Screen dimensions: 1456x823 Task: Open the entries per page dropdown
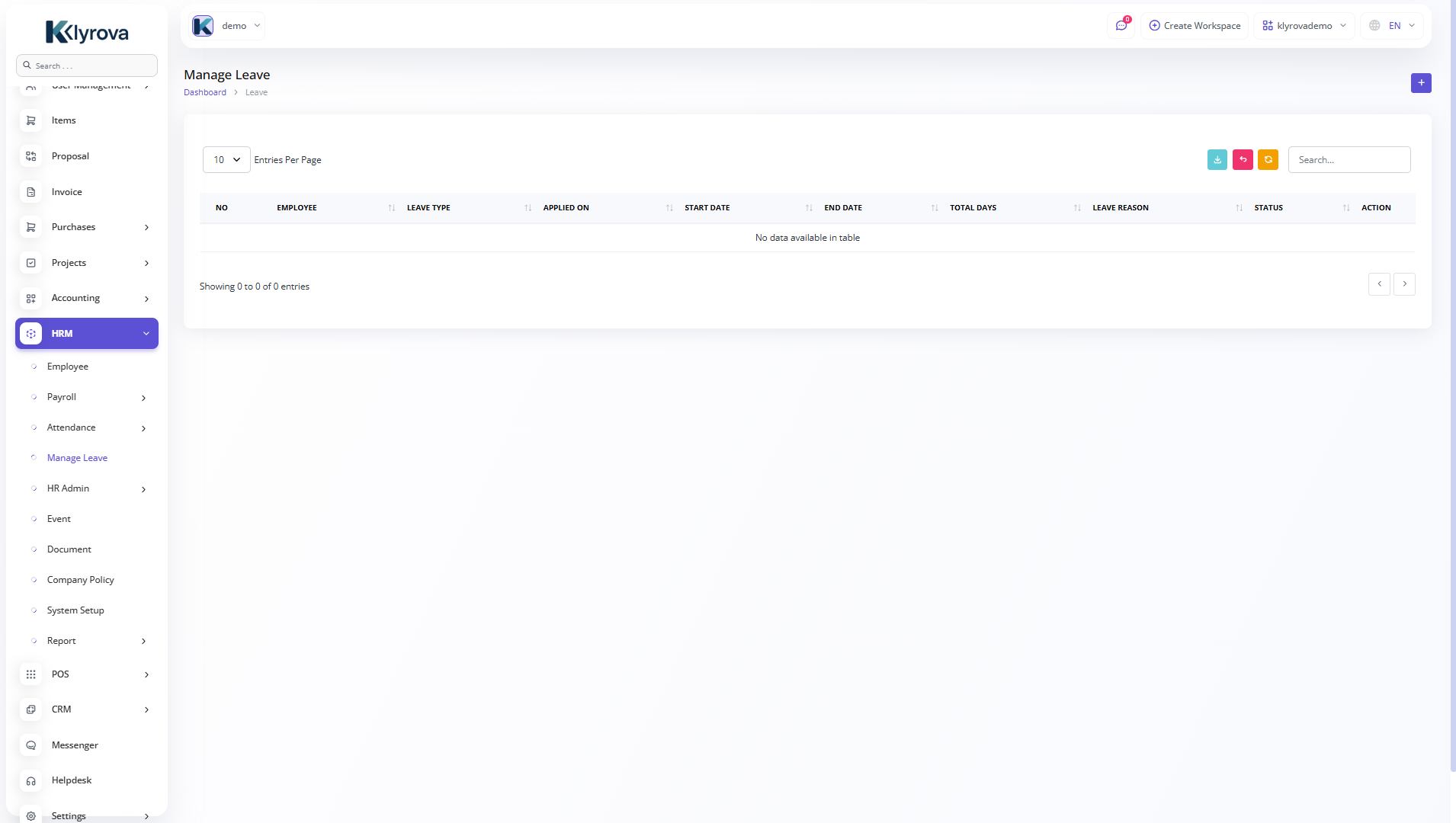click(x=226, y=160)
